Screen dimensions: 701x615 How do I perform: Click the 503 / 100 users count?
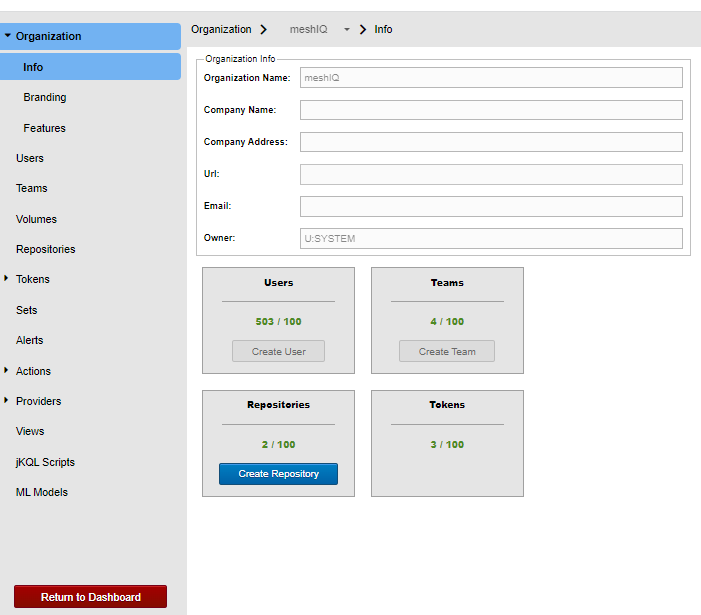pyautogui.click(x=279, y=321)
